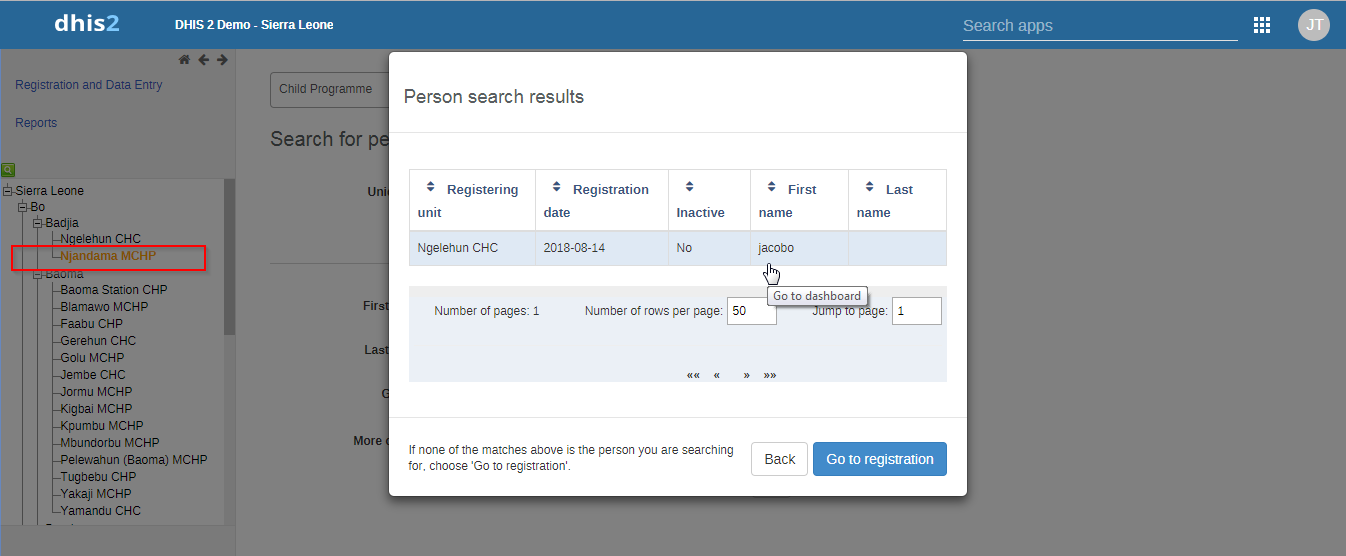Click the green search icon above org tree
Viewport: 1346px width, 556px height.
(8, 170)
